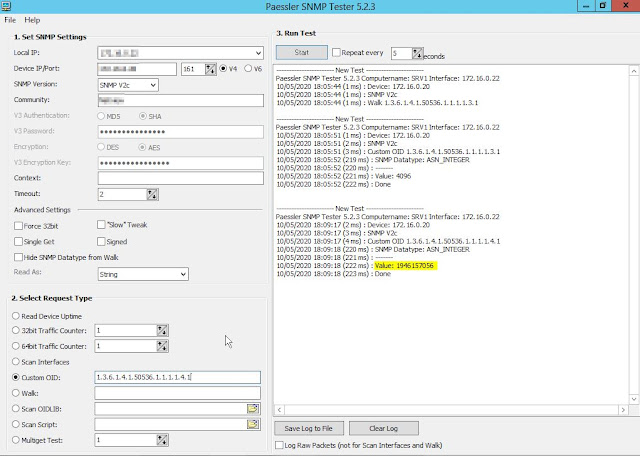
Task: Open the SNMP Version dropdown
Action: pos(128,85)
